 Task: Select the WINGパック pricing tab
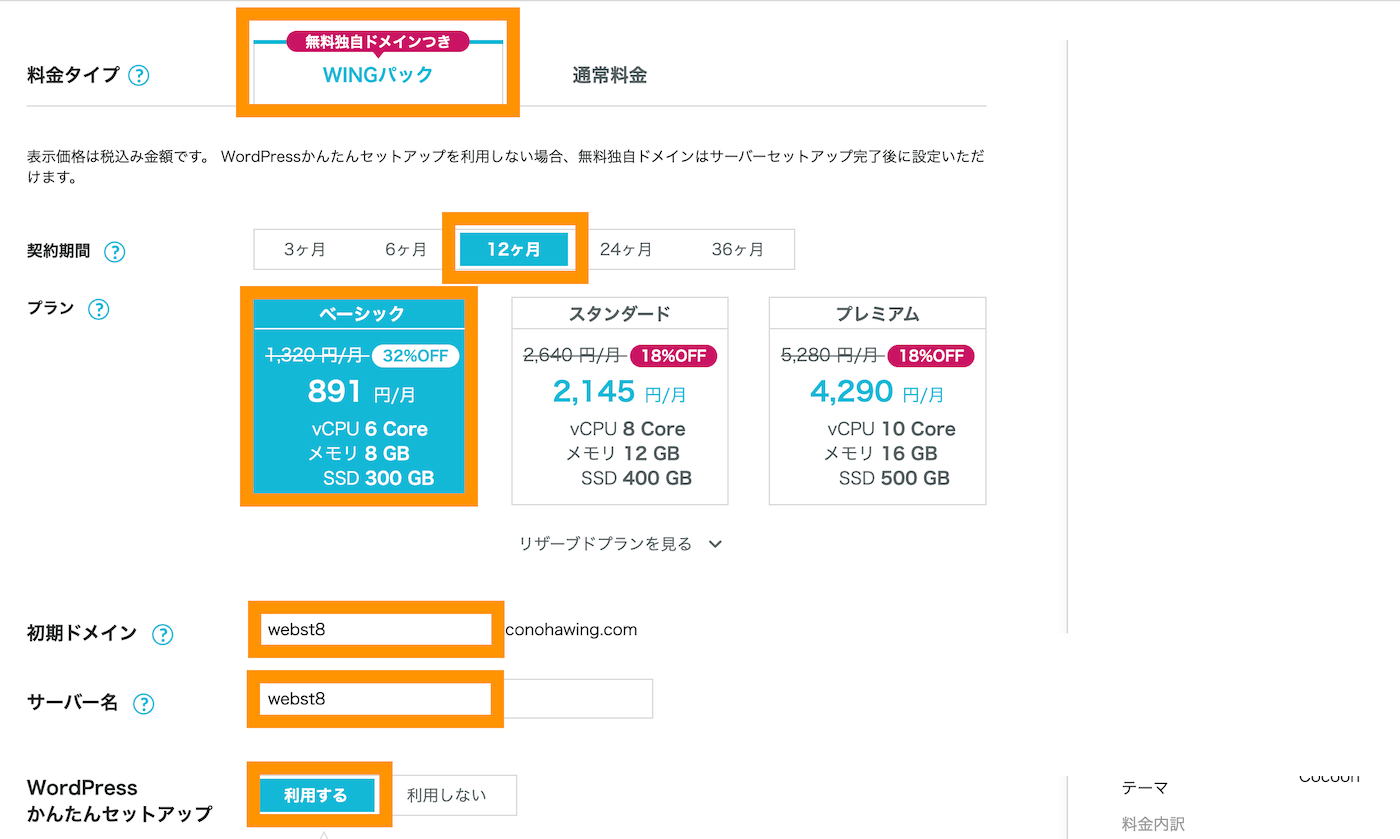click(x=378, y=74)
